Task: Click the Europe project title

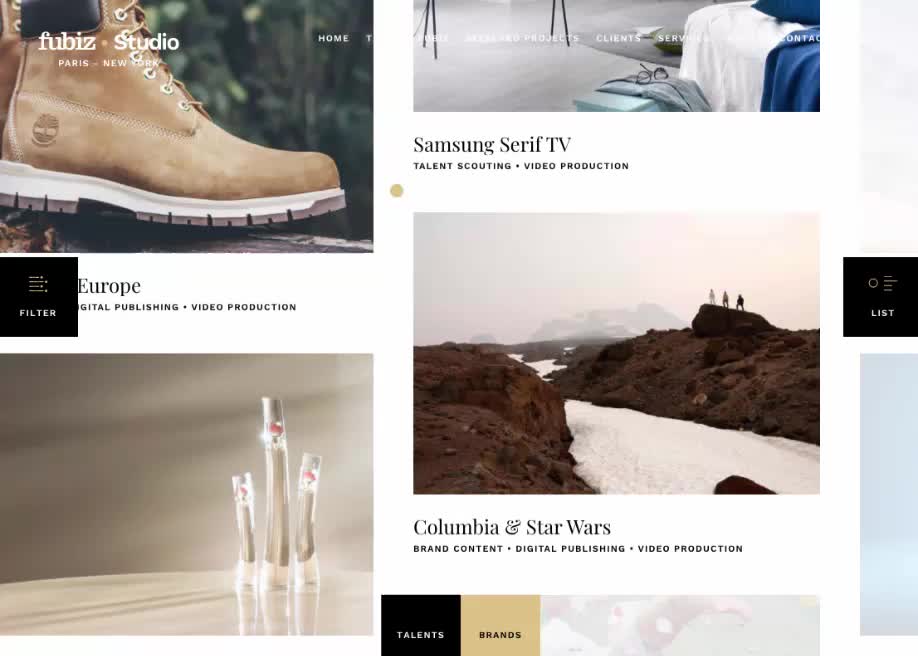Action: click(109, 286)
